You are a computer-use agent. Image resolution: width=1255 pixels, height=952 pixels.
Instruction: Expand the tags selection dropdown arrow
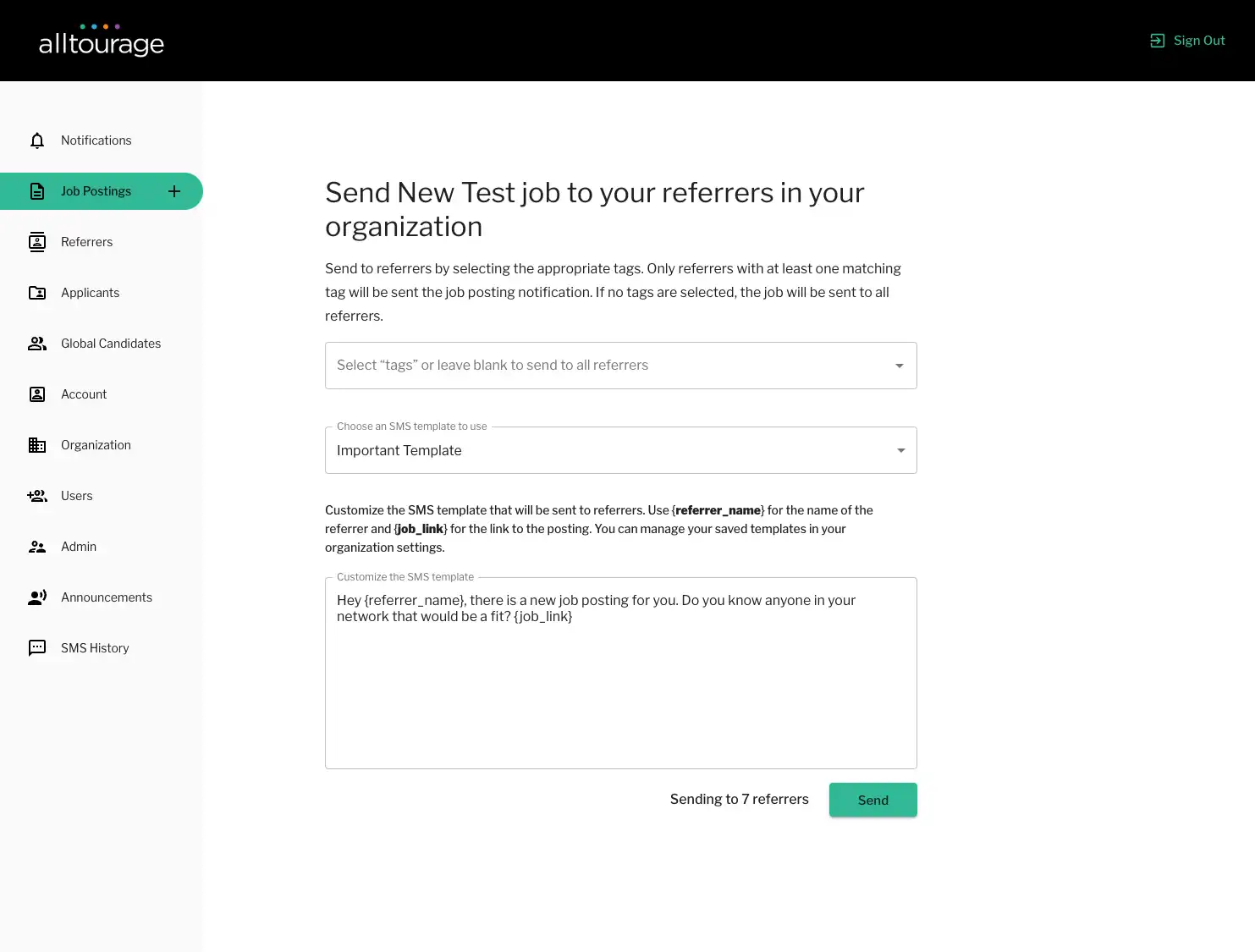pyautogui.click(x=900, y=366)
